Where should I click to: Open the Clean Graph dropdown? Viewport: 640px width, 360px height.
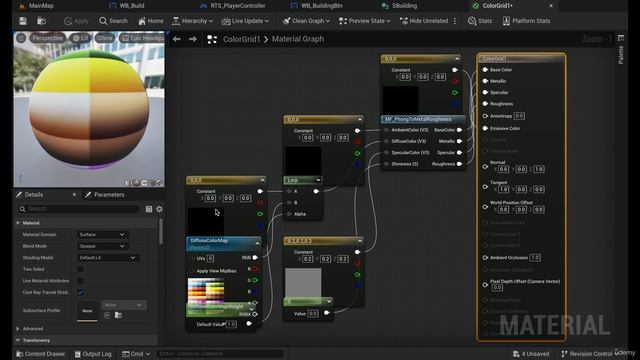pyautogui.click(x=306, y=21)
